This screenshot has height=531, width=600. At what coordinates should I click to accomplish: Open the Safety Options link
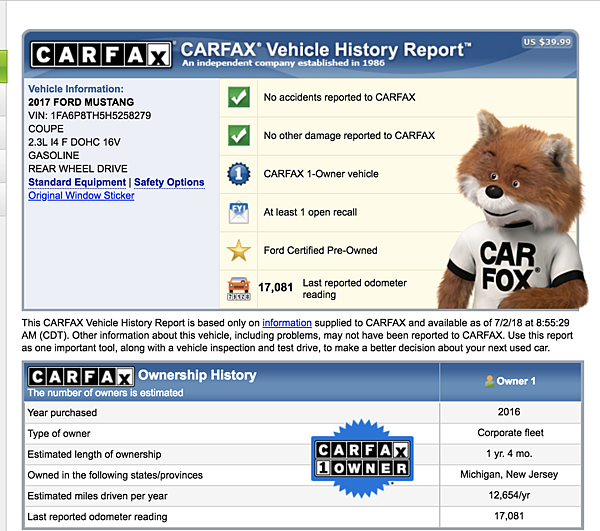pyautogui.click(x=169, y=182)
